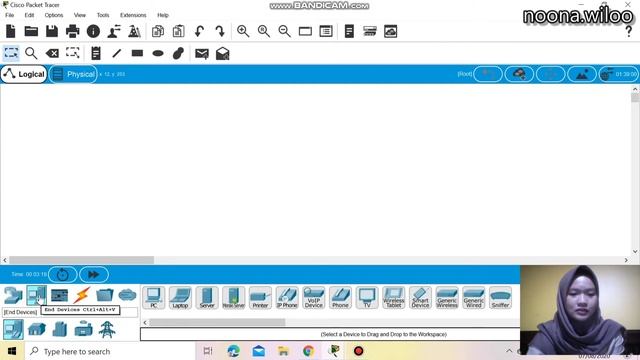
Task: Open a file with folder icon
Action: (x=31, y=31)
